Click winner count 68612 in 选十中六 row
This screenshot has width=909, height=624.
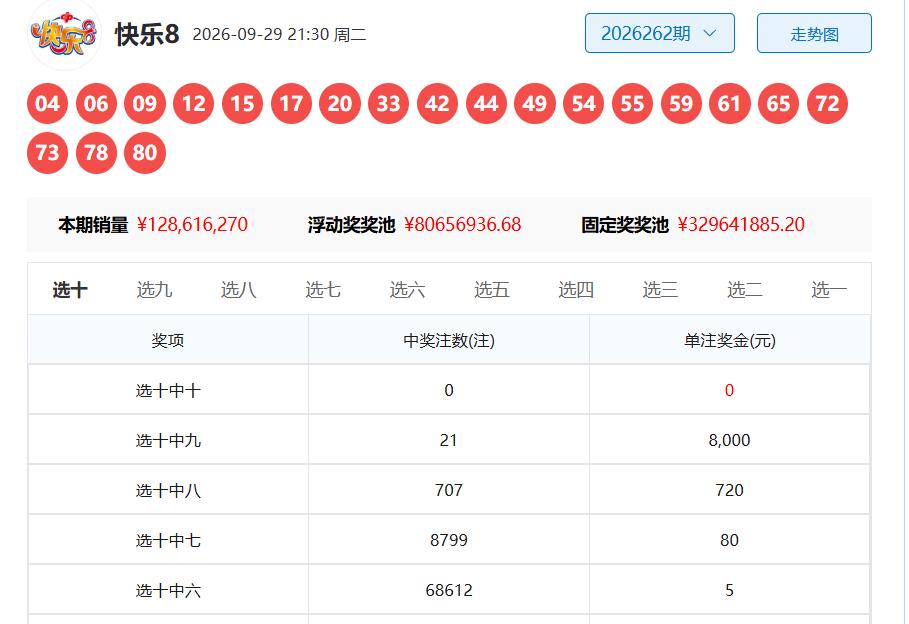[449, 590]
